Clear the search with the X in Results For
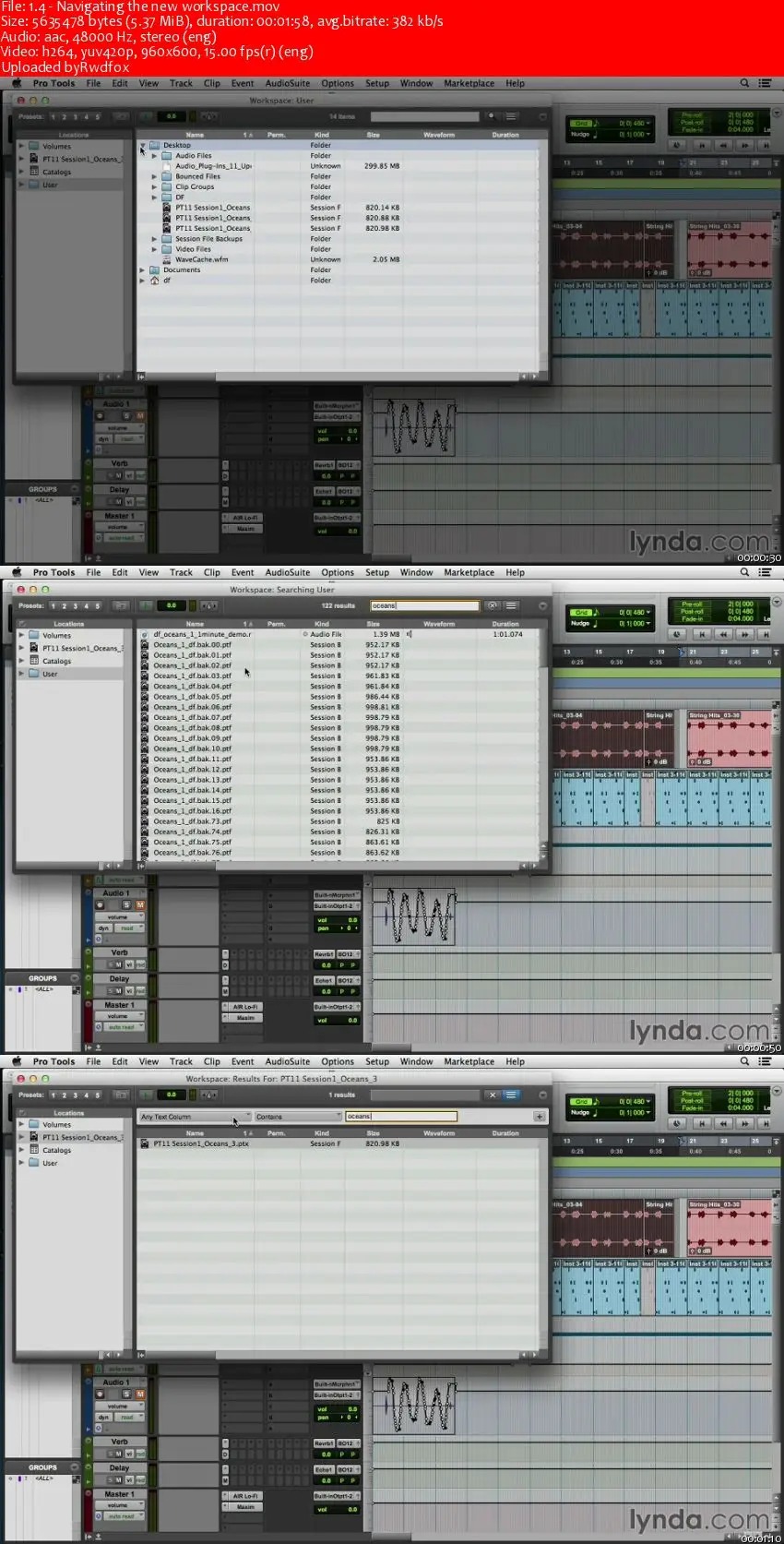784x1544 pixels. click(x=493, y=1095)
